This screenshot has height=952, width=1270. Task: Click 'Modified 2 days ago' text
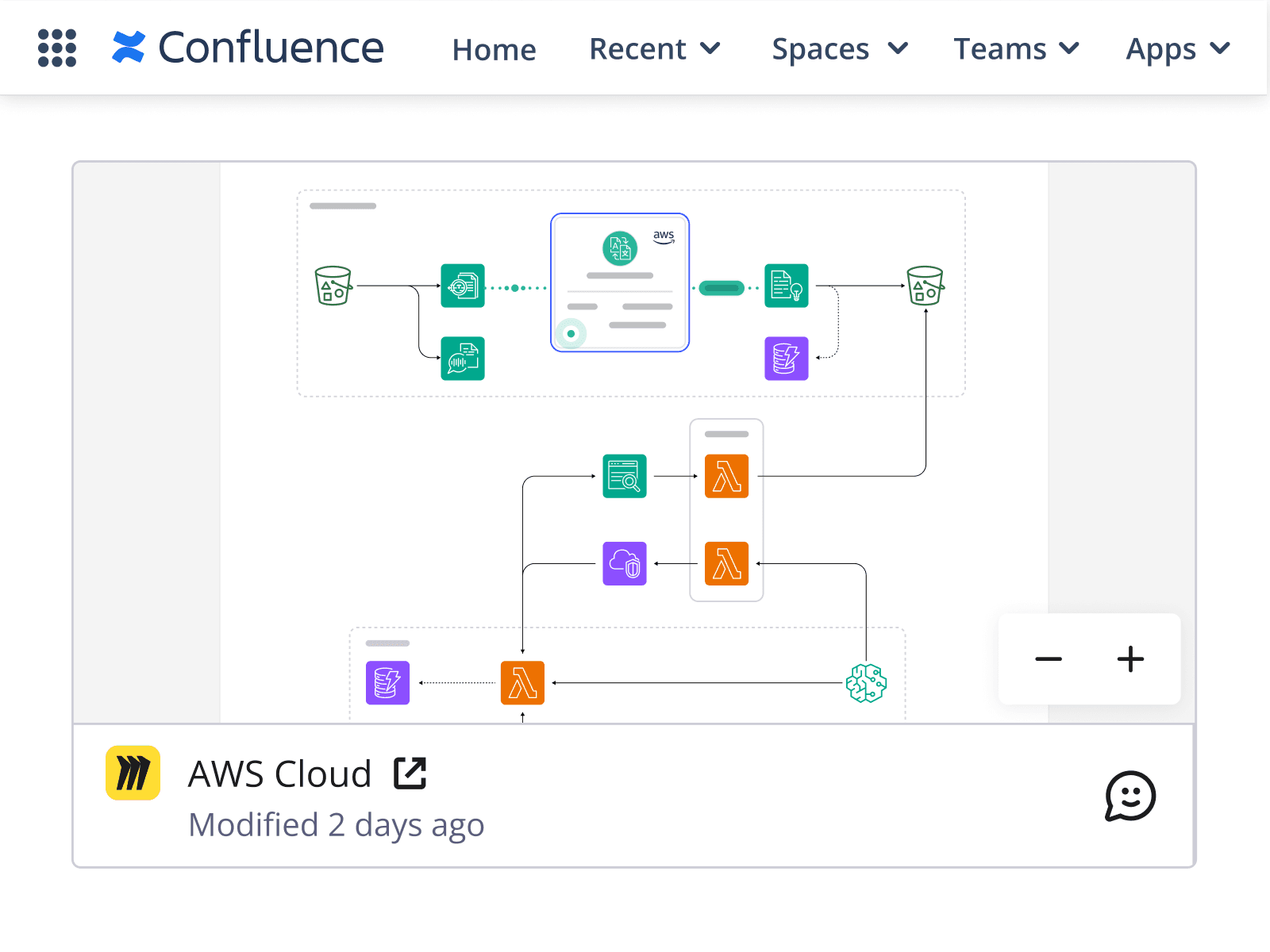tap(336, 825)
